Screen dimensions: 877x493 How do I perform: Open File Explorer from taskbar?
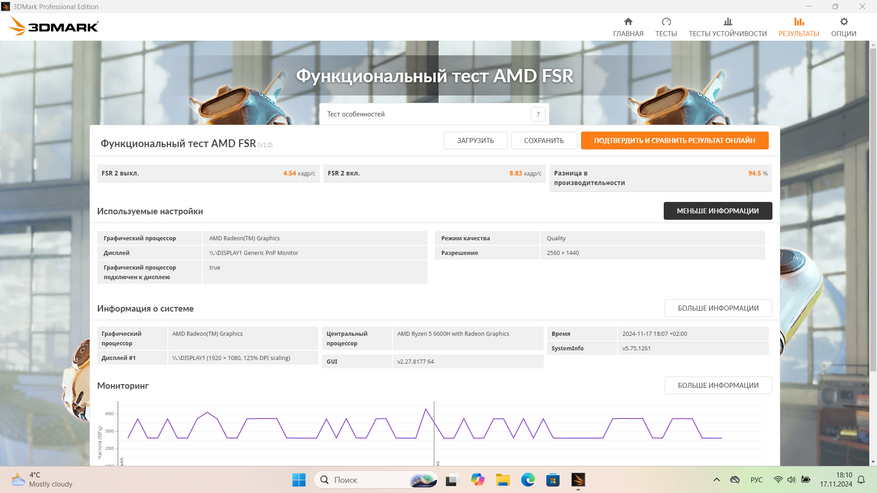[x=502, y=480]
